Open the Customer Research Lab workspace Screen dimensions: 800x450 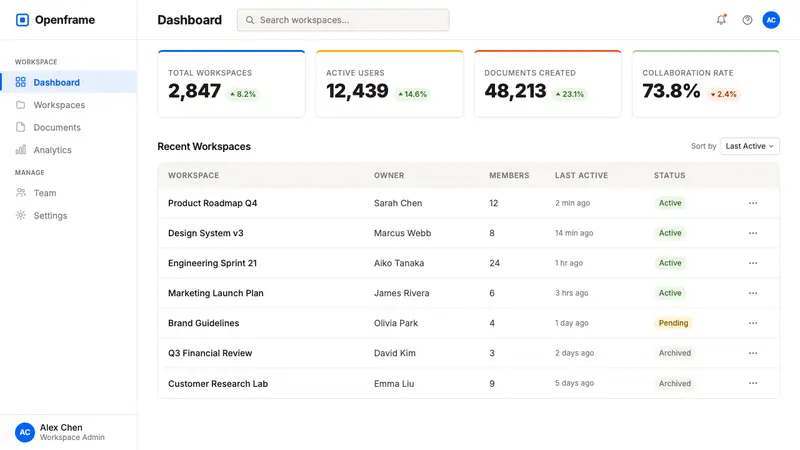click(218, 384)
